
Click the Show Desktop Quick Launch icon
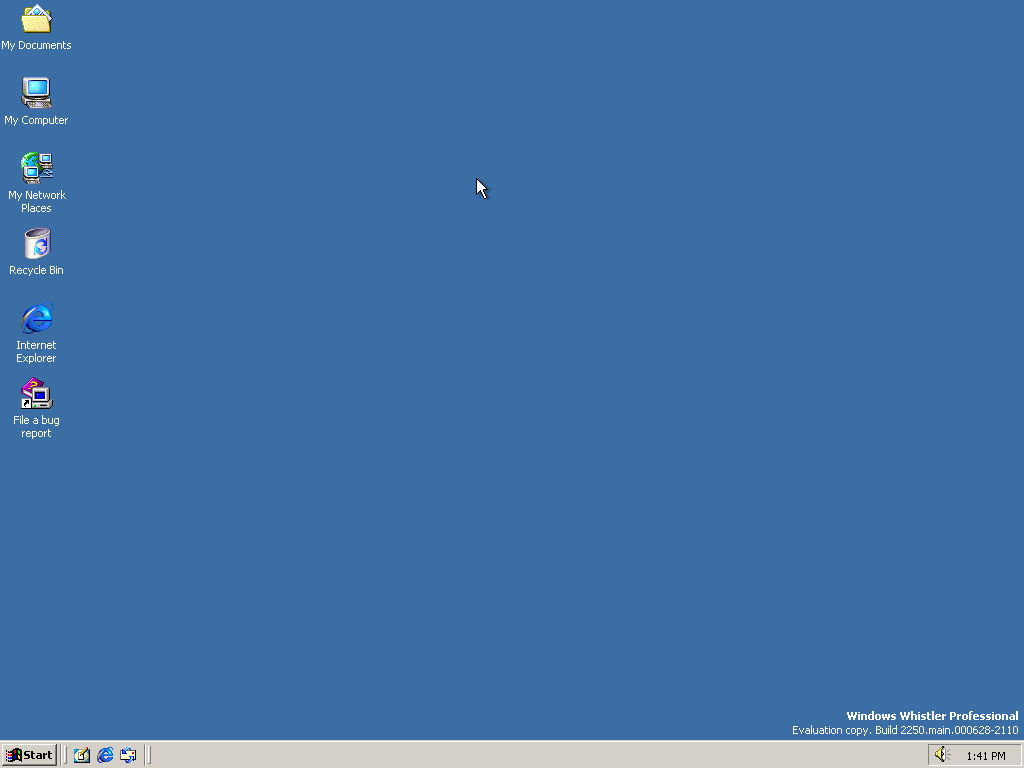pyautogui.click(x=81, y=755)
